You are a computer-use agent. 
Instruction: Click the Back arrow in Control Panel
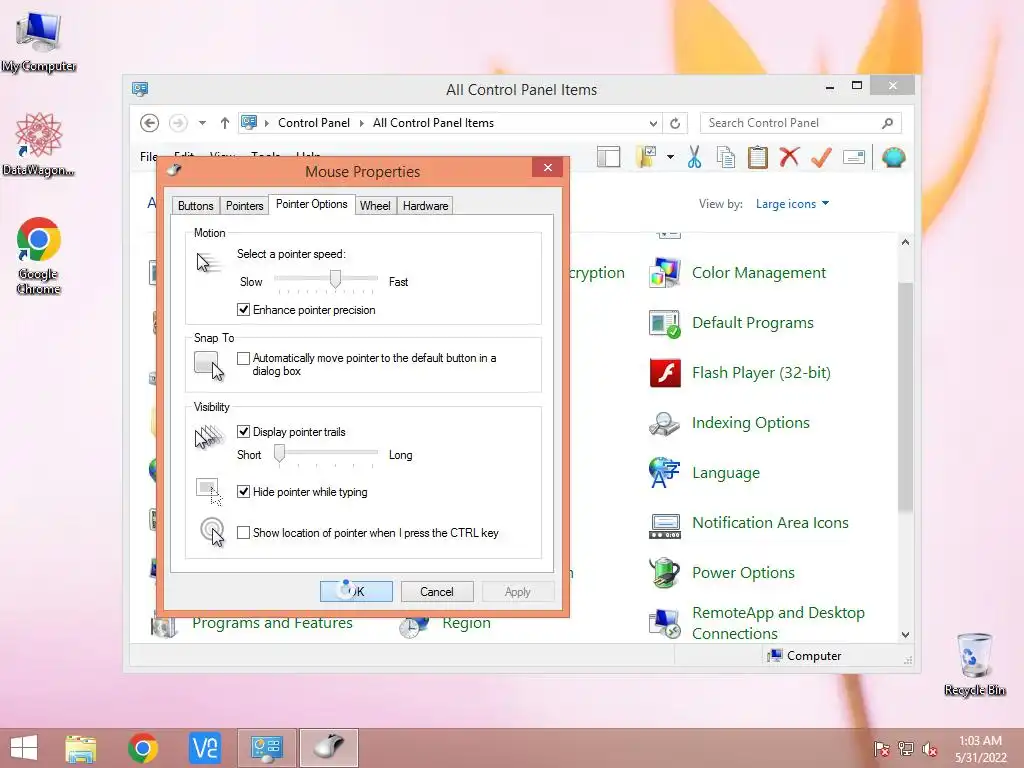[x=150, y=123]
